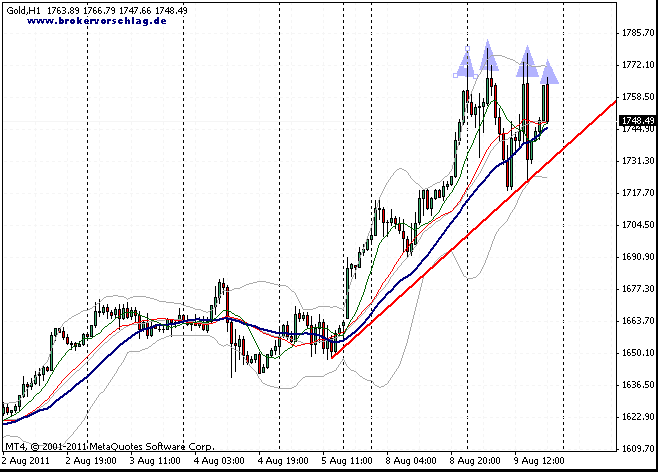Click price scale value 1758.50
This screenshot has height=472, width=658.
coord(638,96)
